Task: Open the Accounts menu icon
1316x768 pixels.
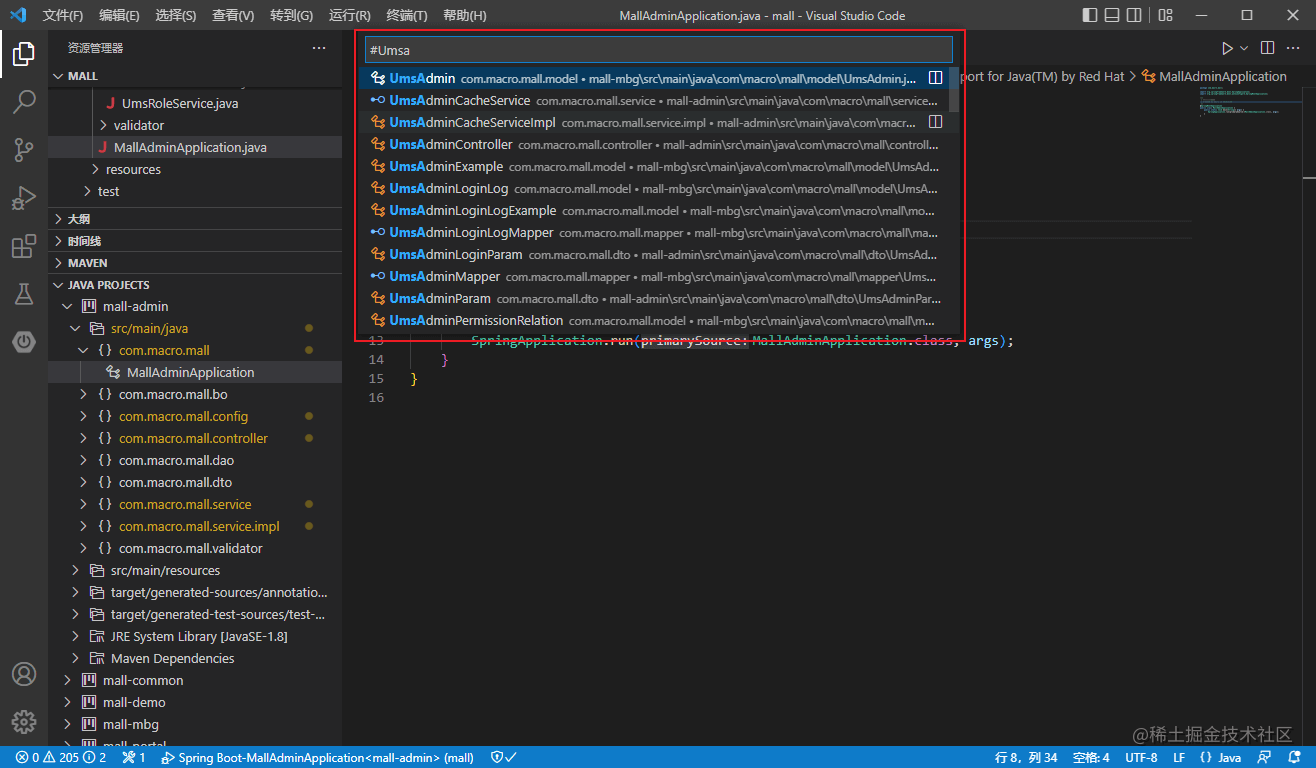Action: click(x=24, y=674)
